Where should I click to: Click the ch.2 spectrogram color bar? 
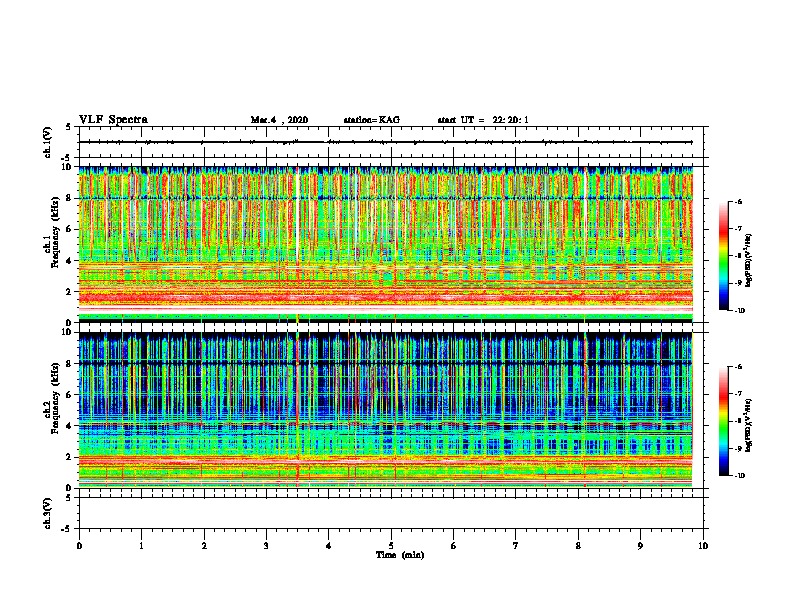[x=723, y=421]
